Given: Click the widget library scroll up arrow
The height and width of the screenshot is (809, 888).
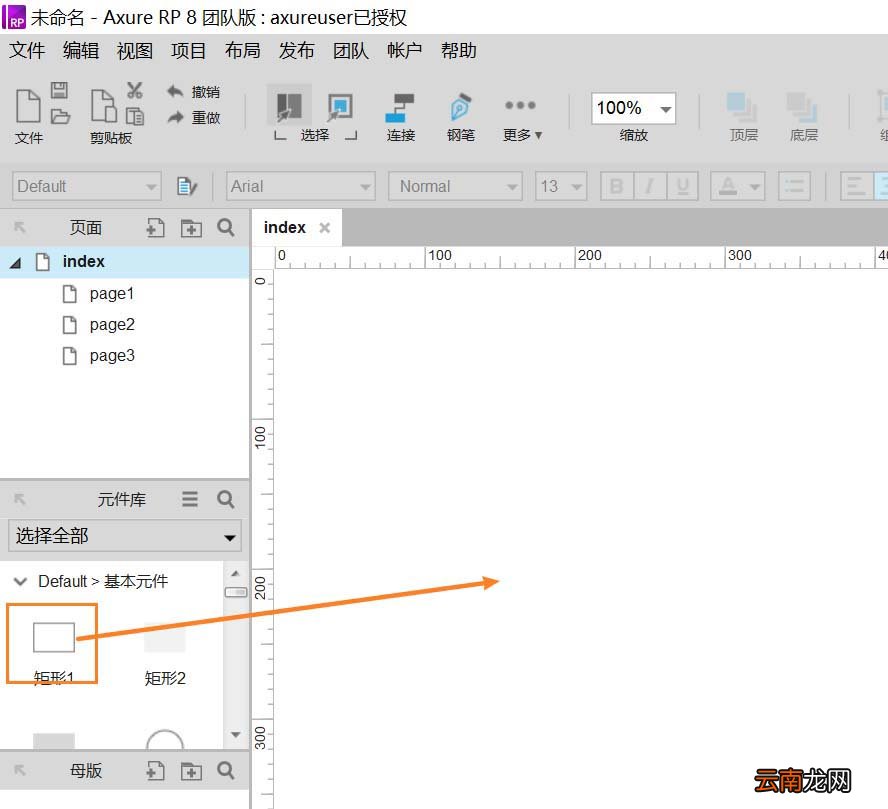Looking at the screenshot, I should (236, 573).
